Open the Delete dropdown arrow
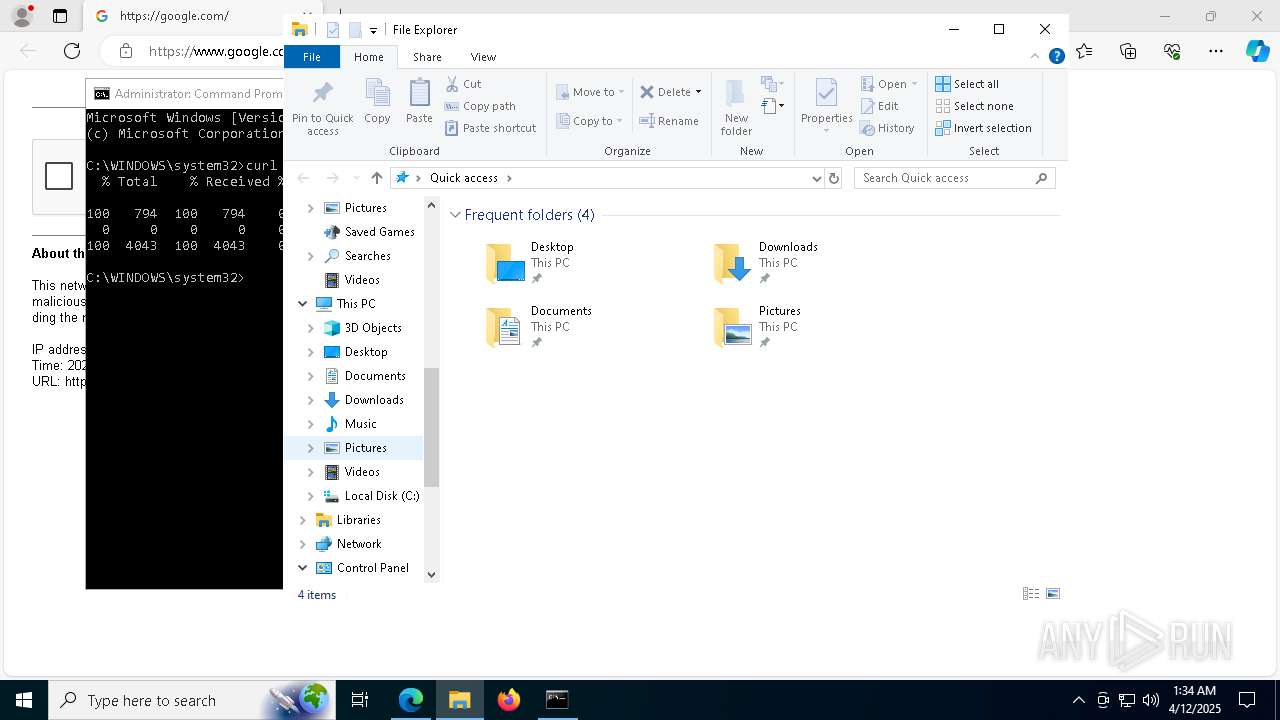 click(x=698, y=92)
